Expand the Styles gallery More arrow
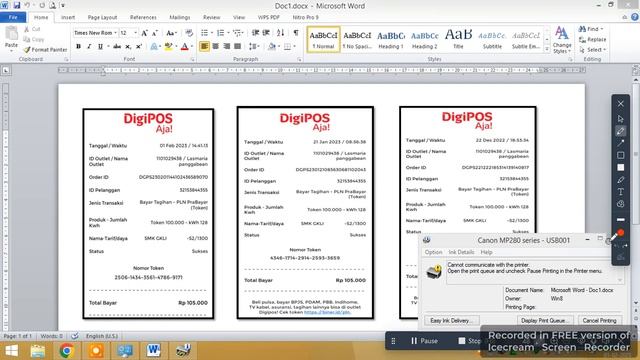Image resolution: width=640 pixels, height=360 pixels. coord(547,49)
